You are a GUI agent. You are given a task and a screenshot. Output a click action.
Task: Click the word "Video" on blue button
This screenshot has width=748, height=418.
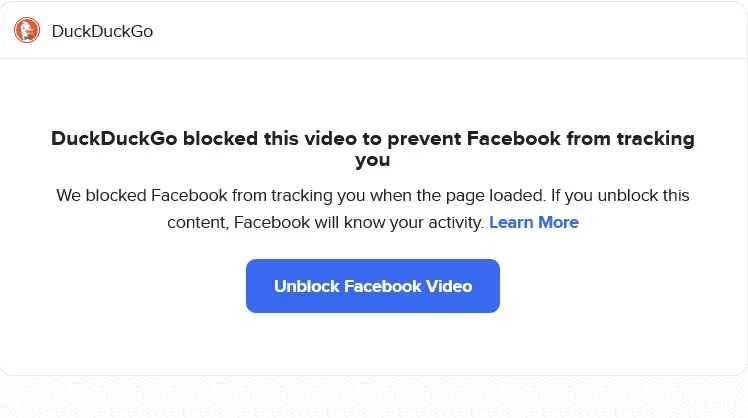(449, 286)
